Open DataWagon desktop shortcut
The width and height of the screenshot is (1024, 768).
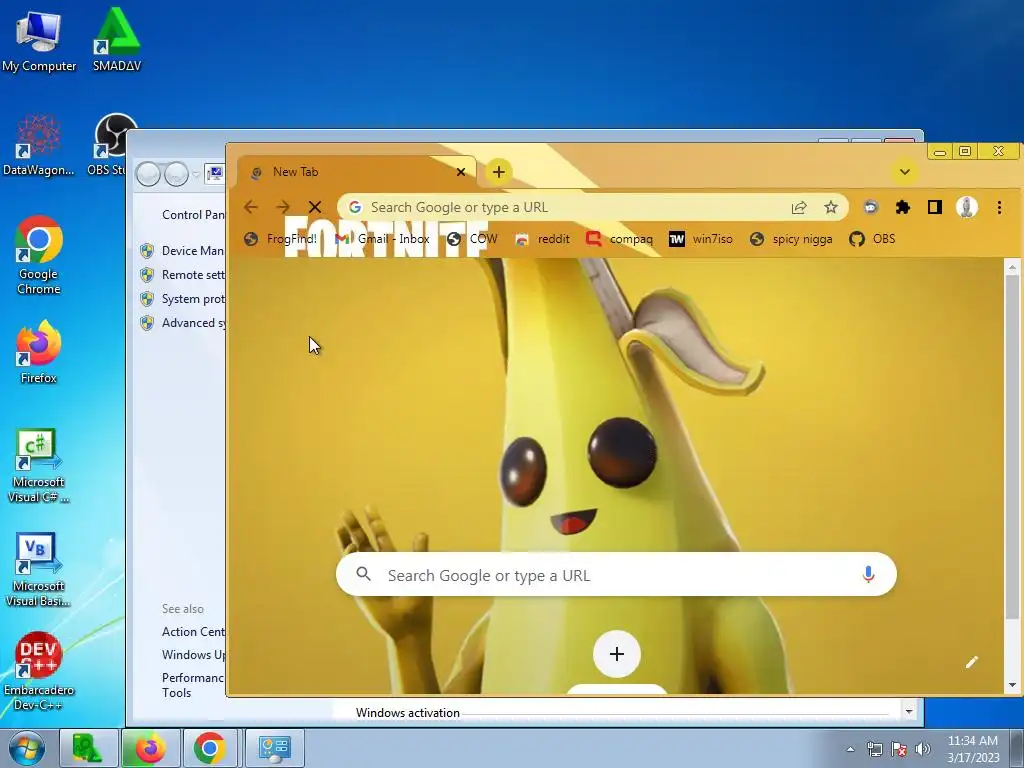[x=39, y=145]
